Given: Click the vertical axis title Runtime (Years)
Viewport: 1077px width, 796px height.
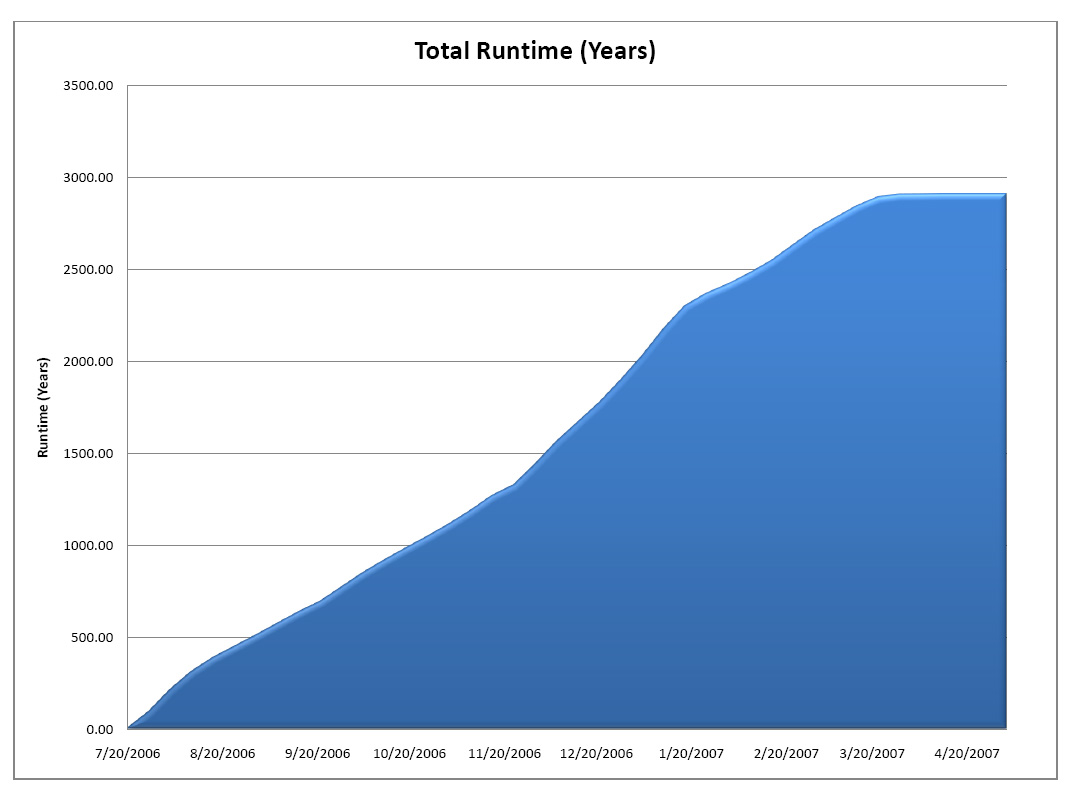Looking at the screenshot, I should pos(43,407).
